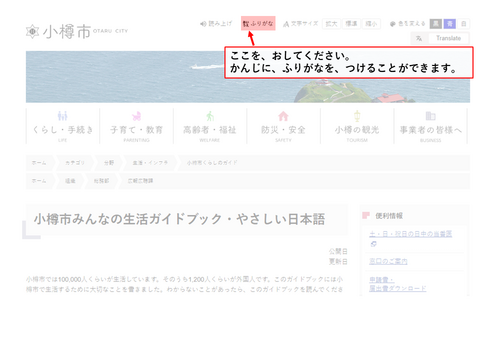Go to ホーム in the カテゴリ breadcrumb row
This screenshot has height=360, width=480.
pos(39,163)
